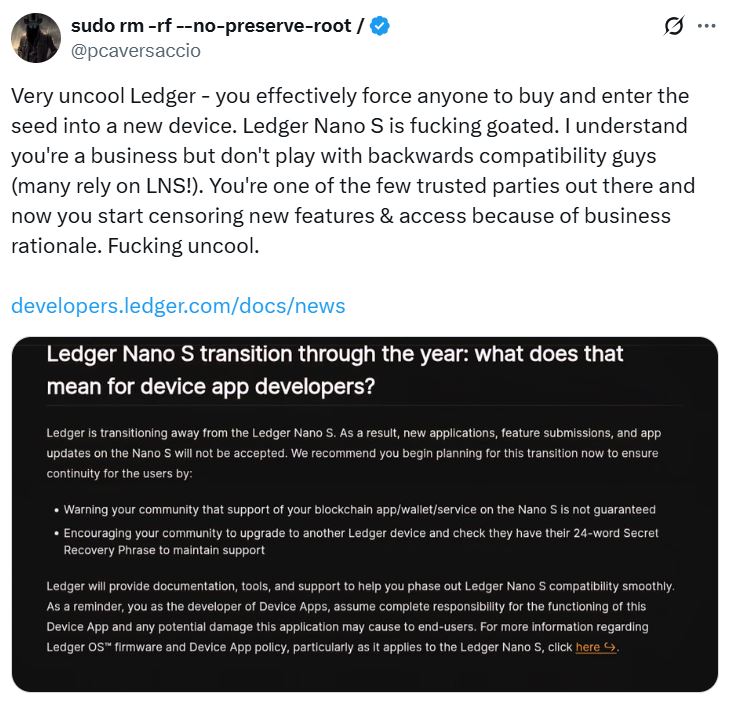Open the Grok slashed-circle icon
Image resolution: width=730 pixels, height=703 pixels.
(673, 27)
